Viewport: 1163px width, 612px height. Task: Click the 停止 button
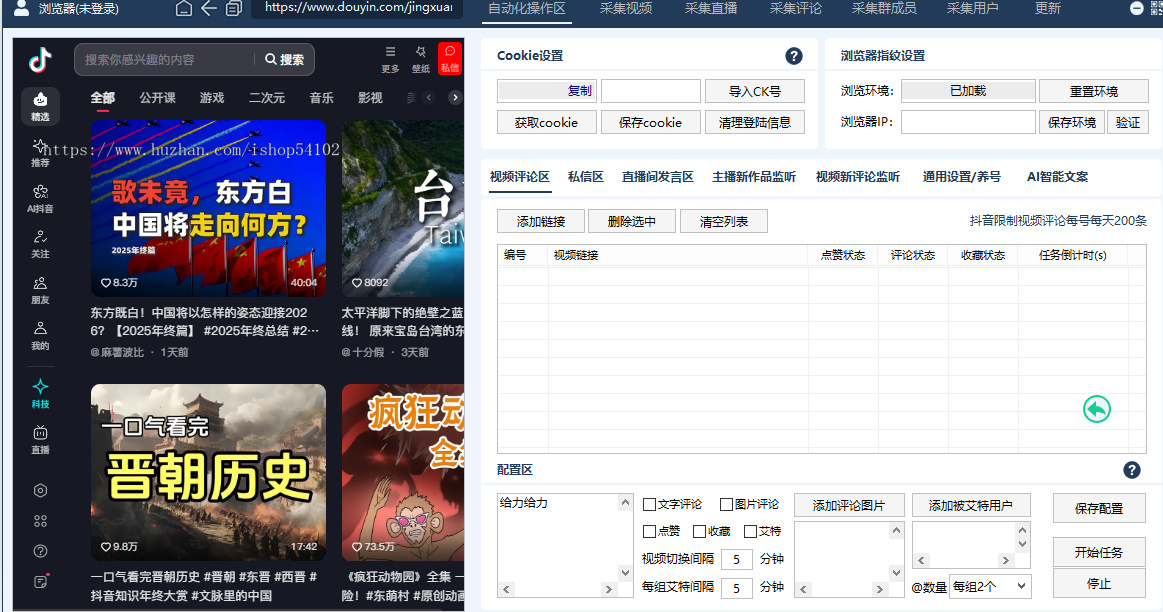(x=1098, y=583)
